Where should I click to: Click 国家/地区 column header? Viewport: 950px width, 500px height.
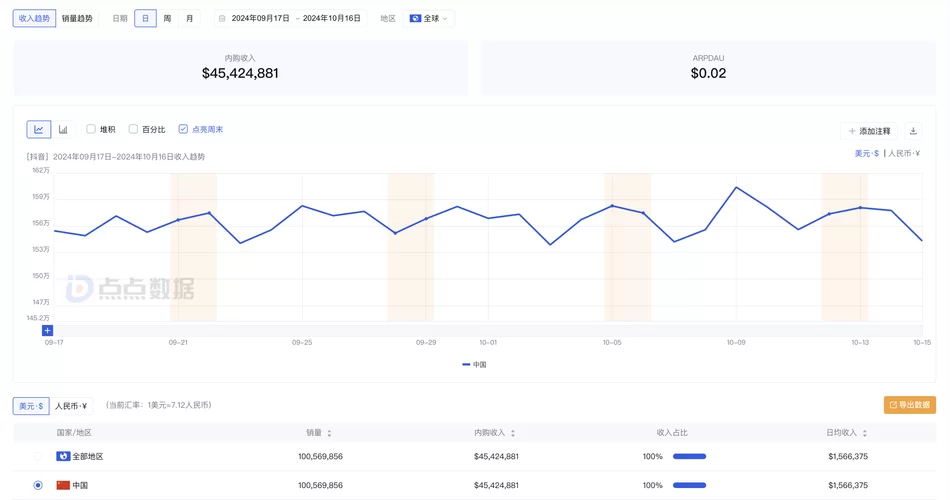click(74, 433)
